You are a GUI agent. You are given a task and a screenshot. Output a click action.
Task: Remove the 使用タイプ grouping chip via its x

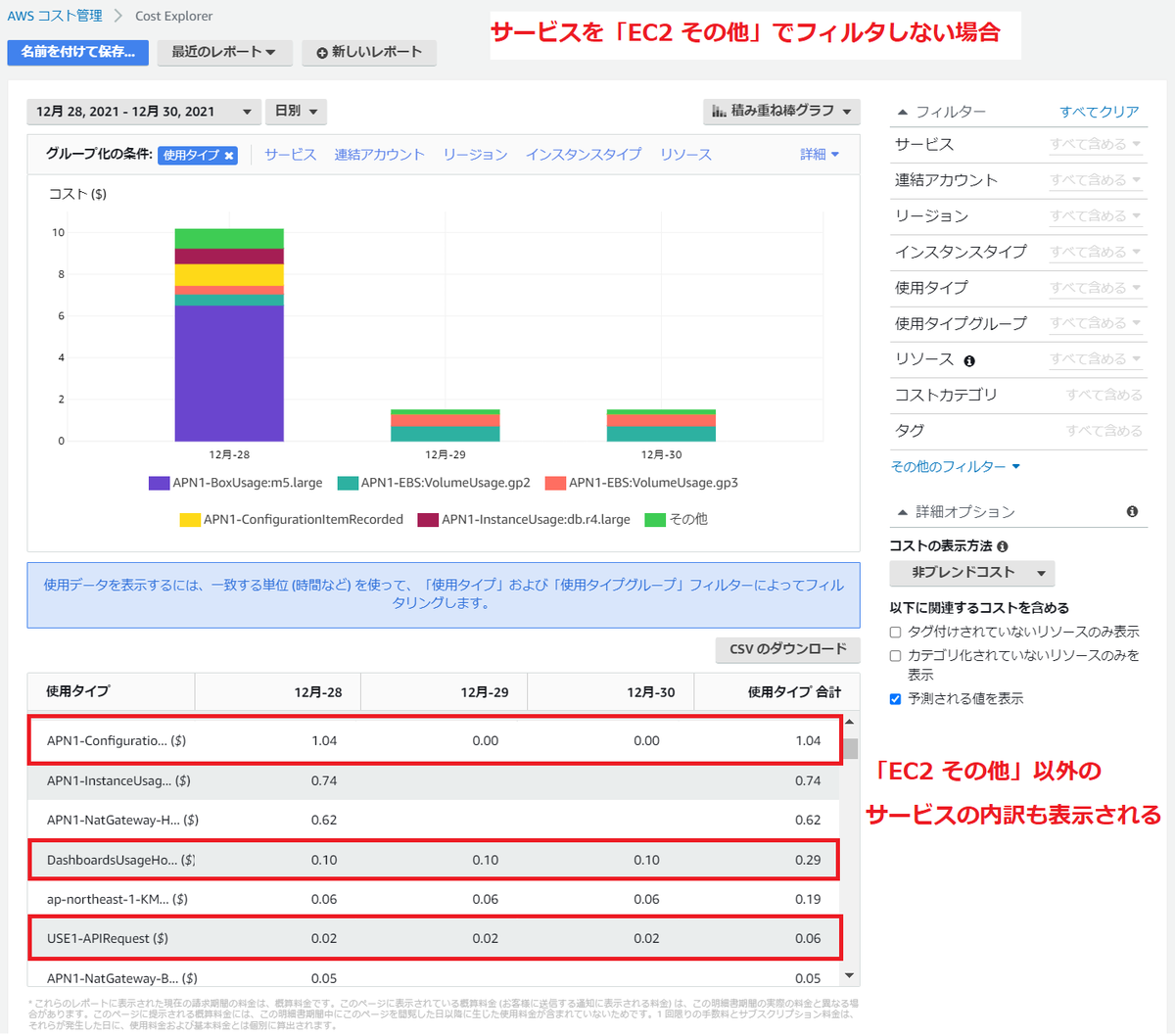coord(229,156)
